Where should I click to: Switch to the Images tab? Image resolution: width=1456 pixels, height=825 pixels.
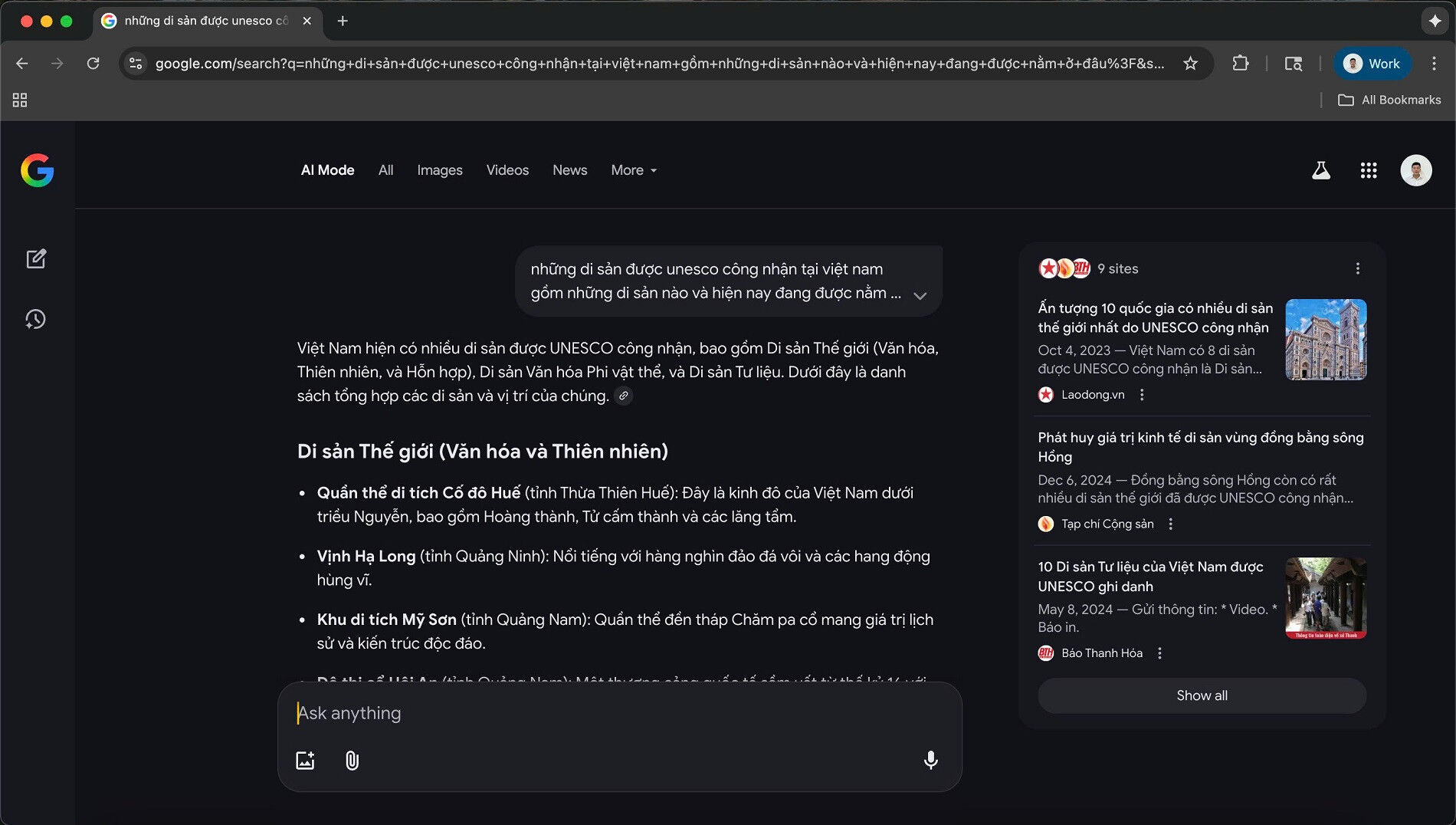click(440, 170)
